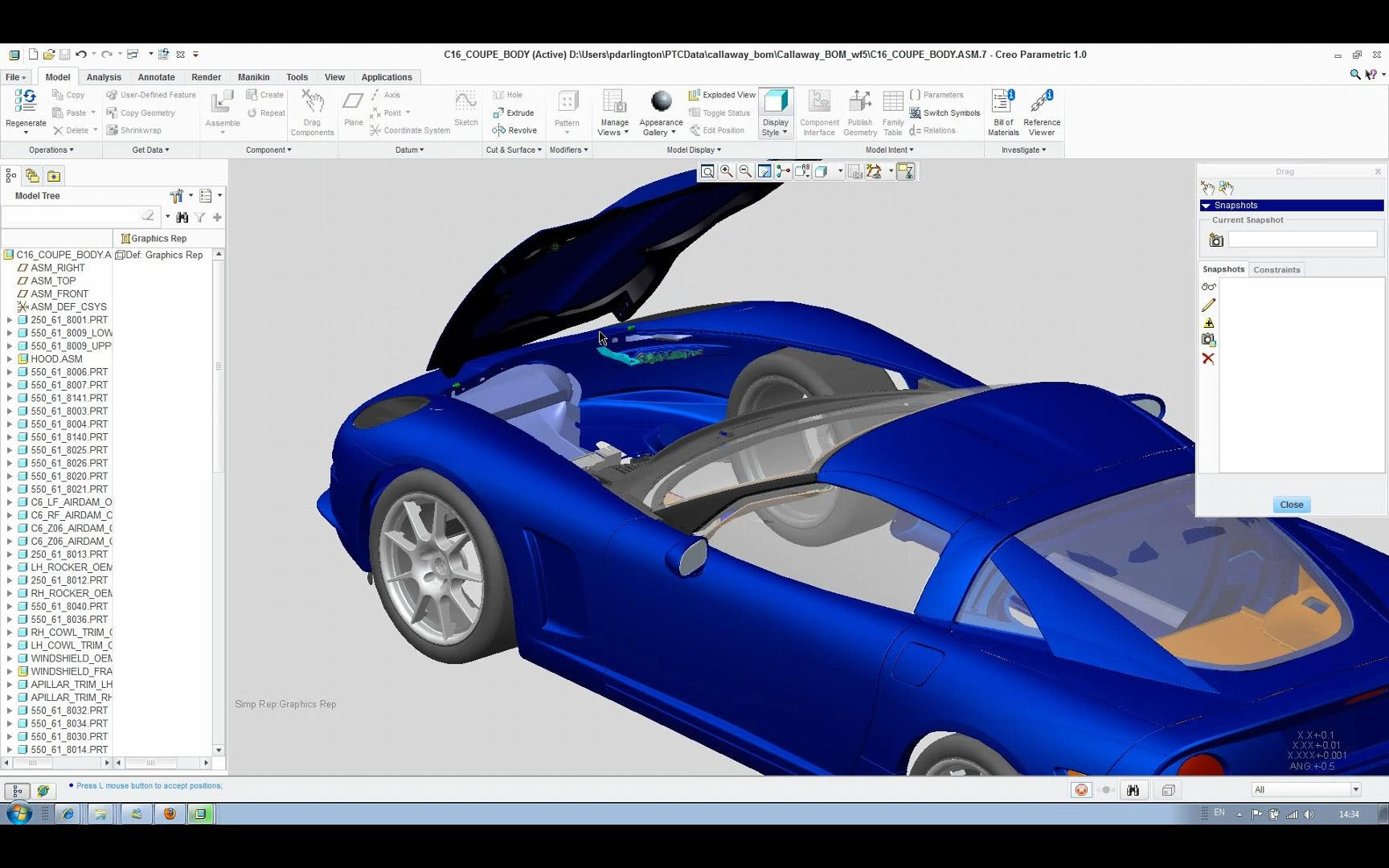Delete snapshot with red X icon
Screen dimensions: 1389x868
point(1208,358)
